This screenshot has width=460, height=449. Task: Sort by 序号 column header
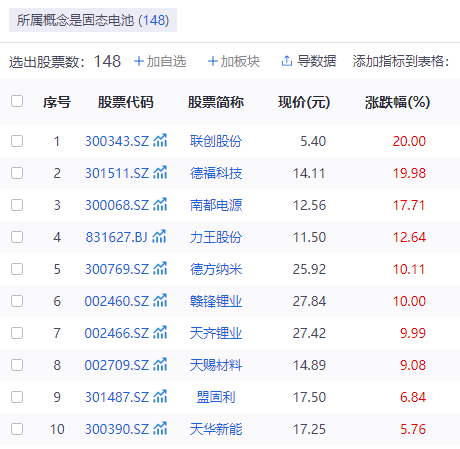pos(57,102)
